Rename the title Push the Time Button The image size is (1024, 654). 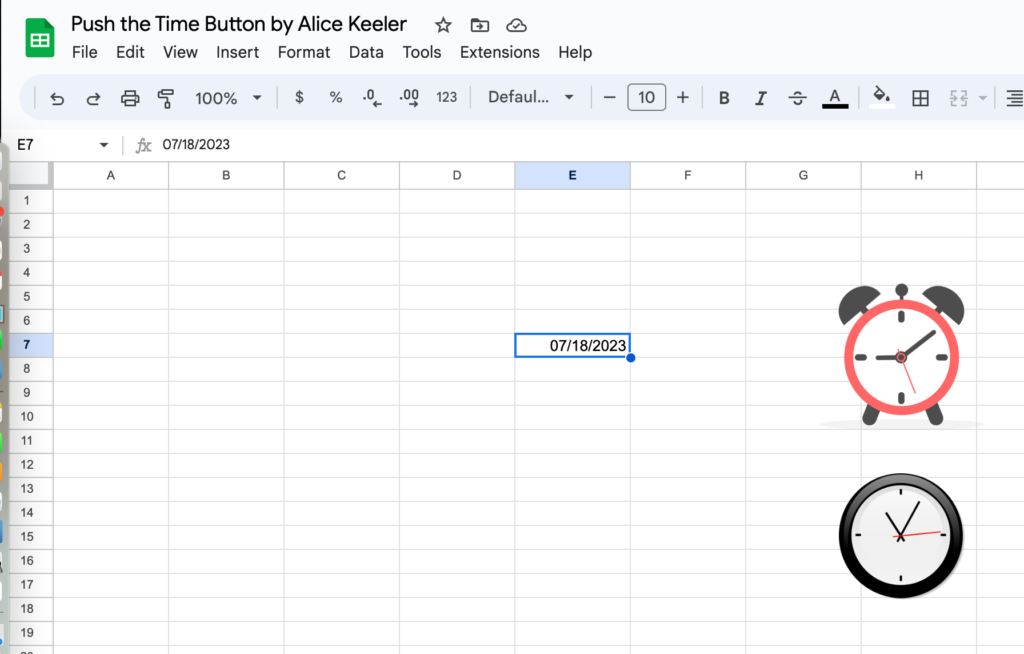[239, 24]
